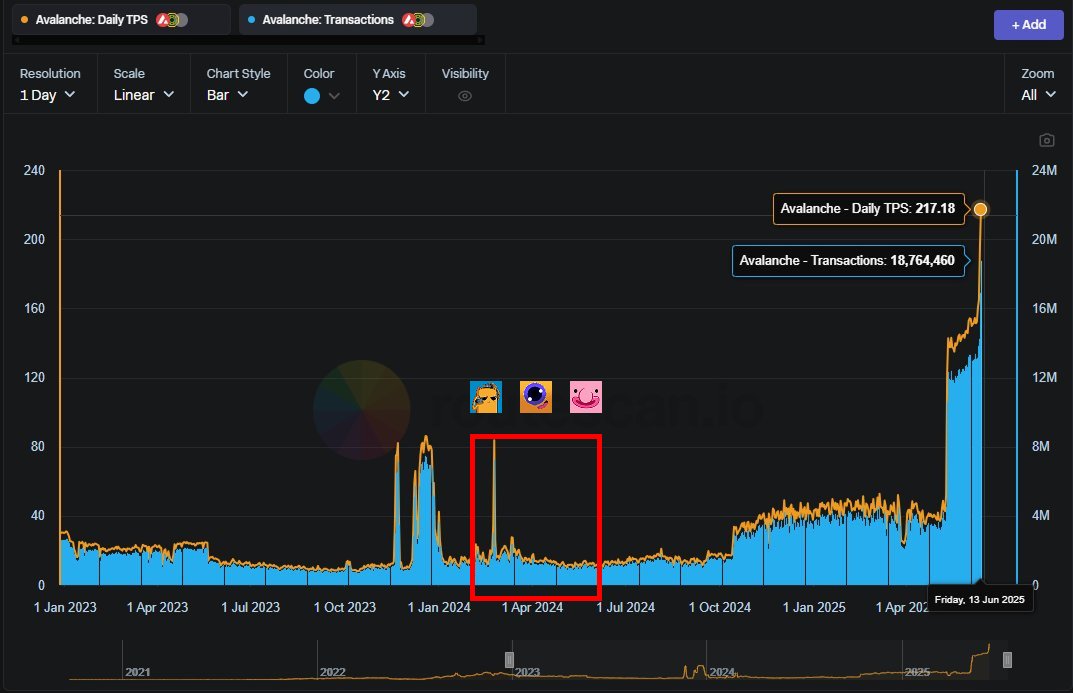Open the Chart Style Bar dropdown
1073x693 pixels.
point(228,95)
